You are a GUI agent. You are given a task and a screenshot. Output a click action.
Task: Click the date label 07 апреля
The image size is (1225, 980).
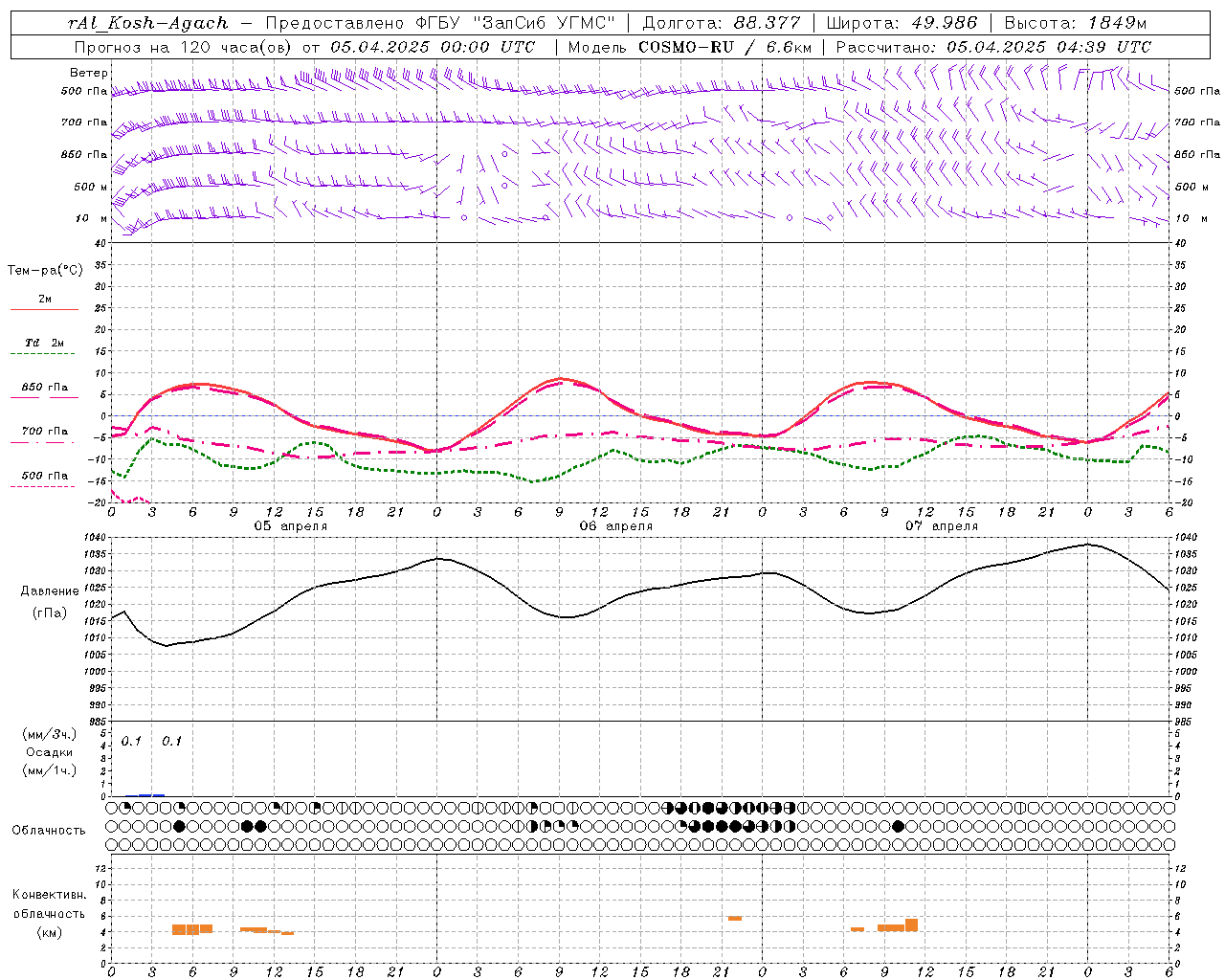(941, 526)
